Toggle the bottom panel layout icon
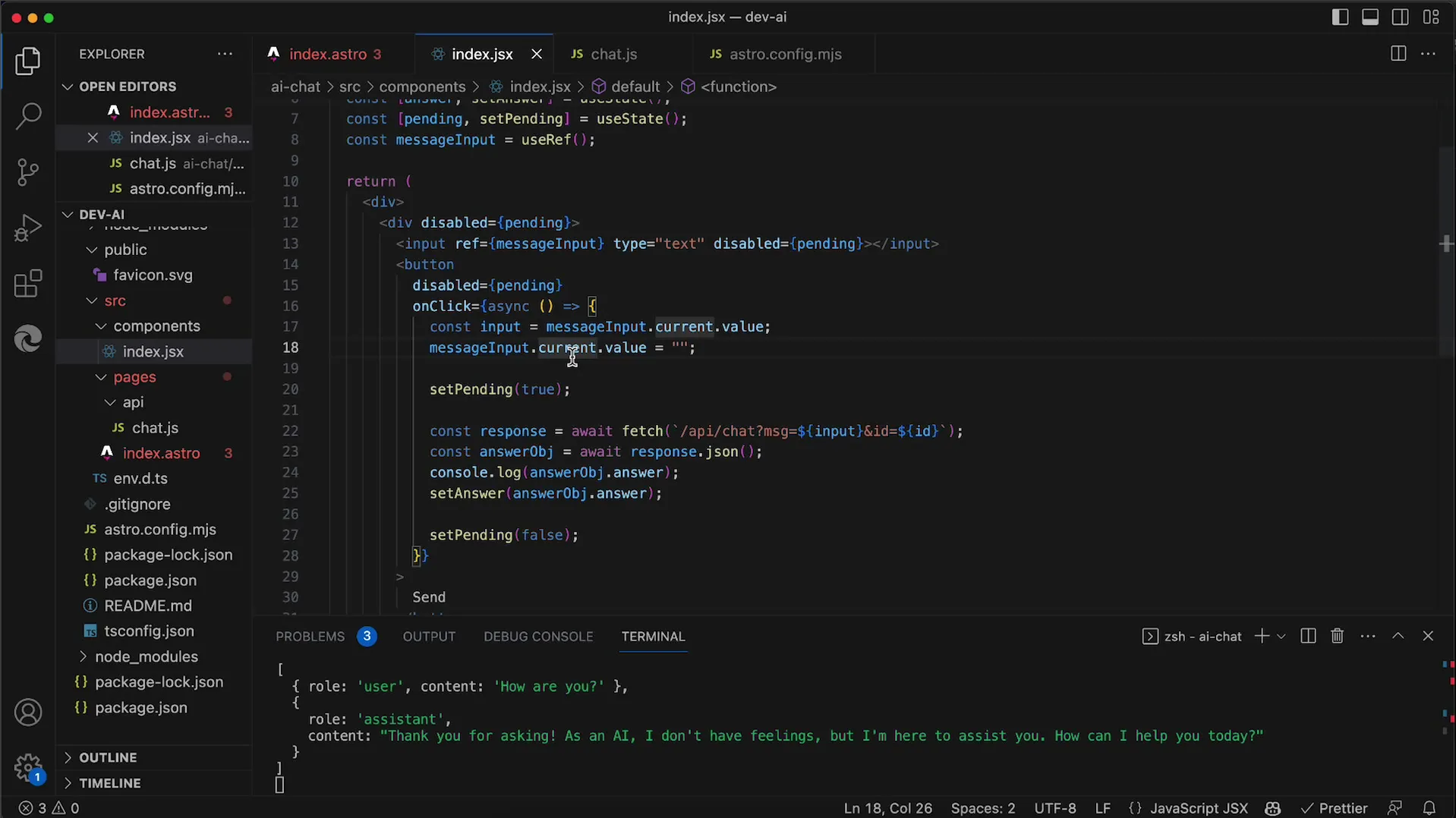Screen dimensions: 1456x818 1370,17
